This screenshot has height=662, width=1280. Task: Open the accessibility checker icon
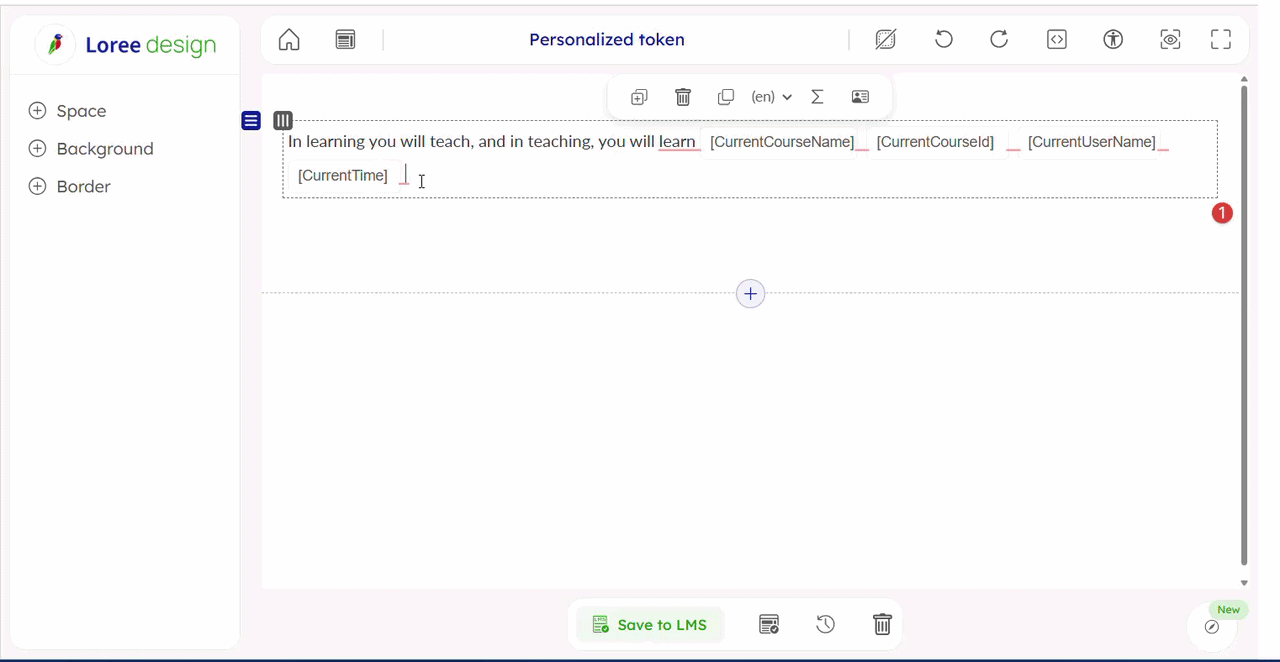(x=1113, y=40)
